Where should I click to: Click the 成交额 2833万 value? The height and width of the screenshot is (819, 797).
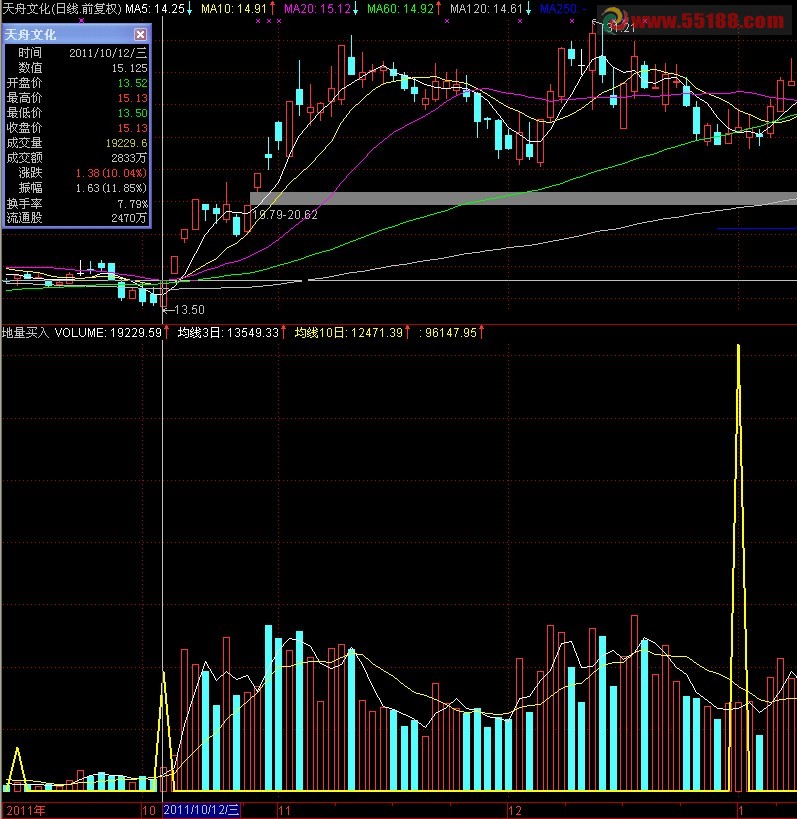[129, 158]
